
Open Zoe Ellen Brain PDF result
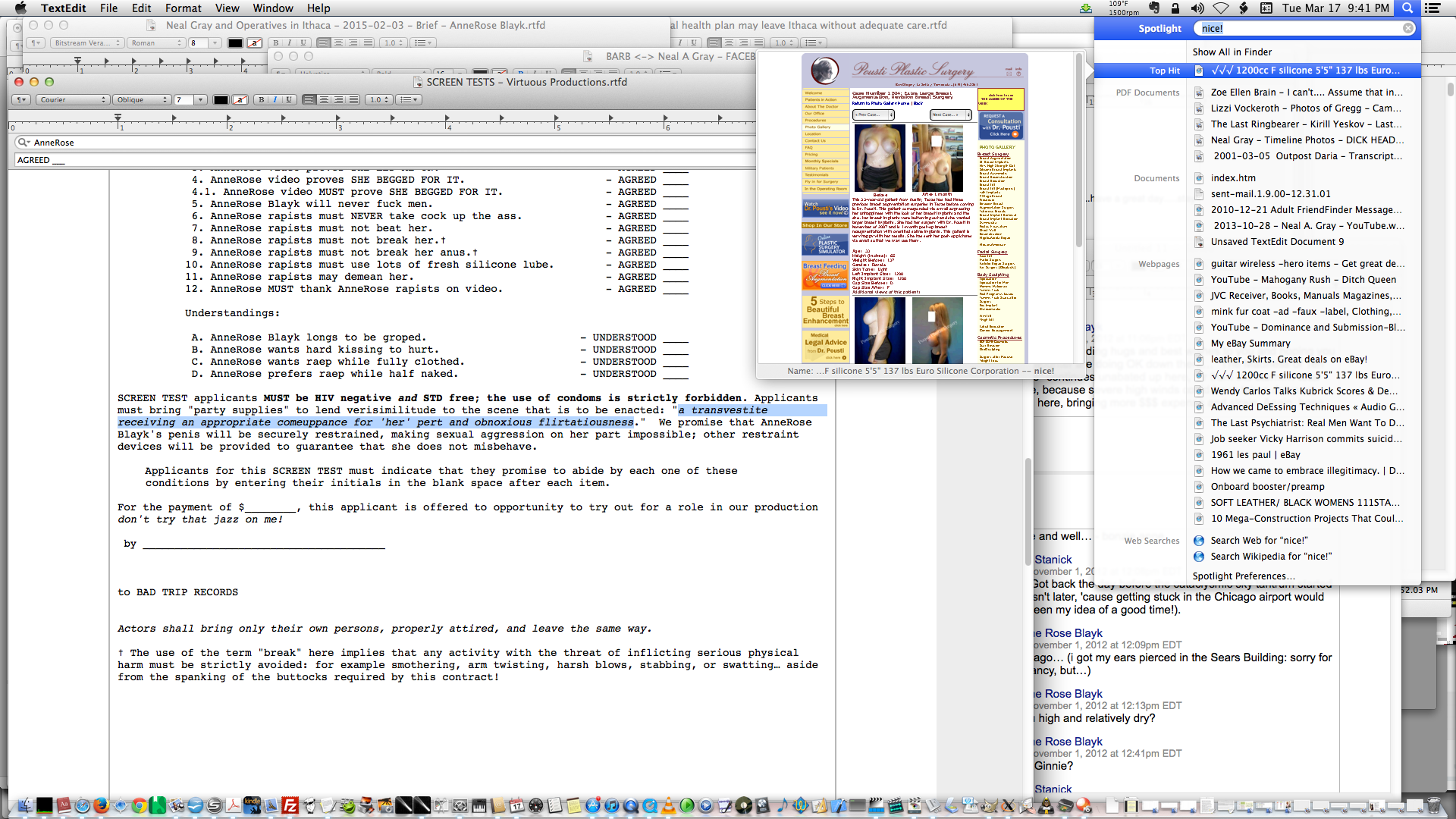[x=1304, y=92]
